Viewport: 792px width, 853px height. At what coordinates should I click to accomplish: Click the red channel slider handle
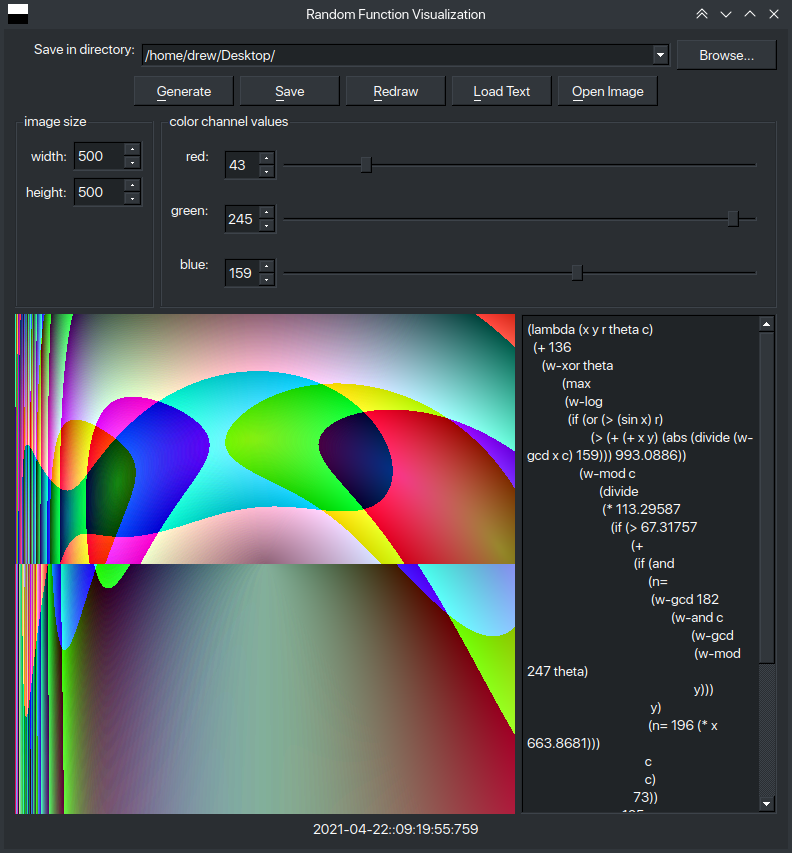tap(366, 165)
